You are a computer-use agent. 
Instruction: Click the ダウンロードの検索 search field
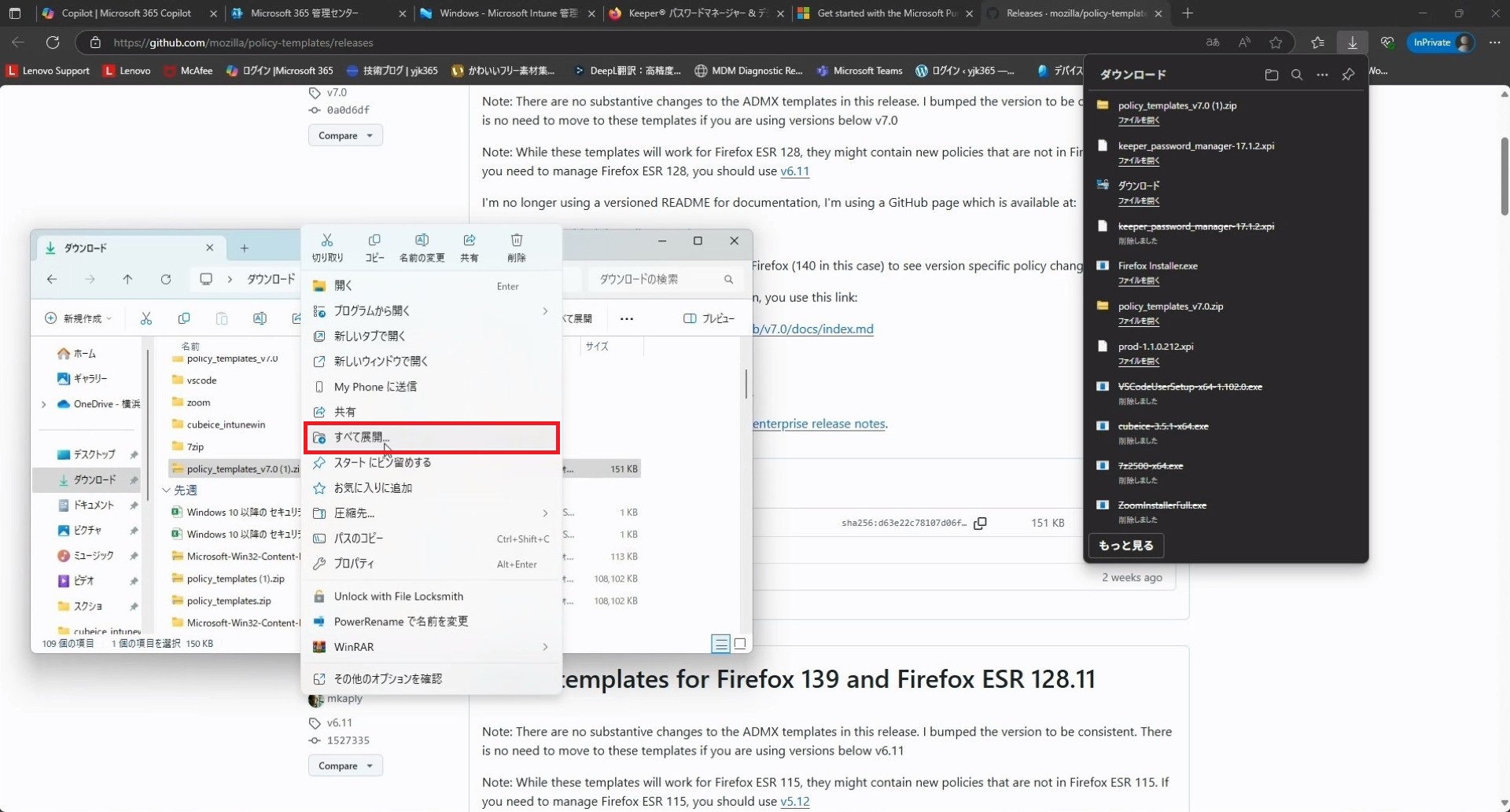coord(657,280)
